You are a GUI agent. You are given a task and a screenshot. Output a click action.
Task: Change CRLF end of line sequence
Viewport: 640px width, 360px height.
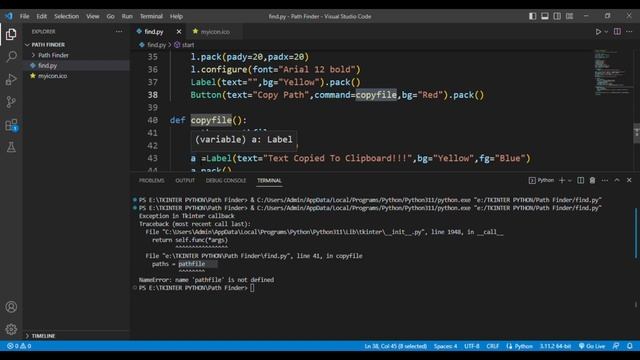coord(492,346)
